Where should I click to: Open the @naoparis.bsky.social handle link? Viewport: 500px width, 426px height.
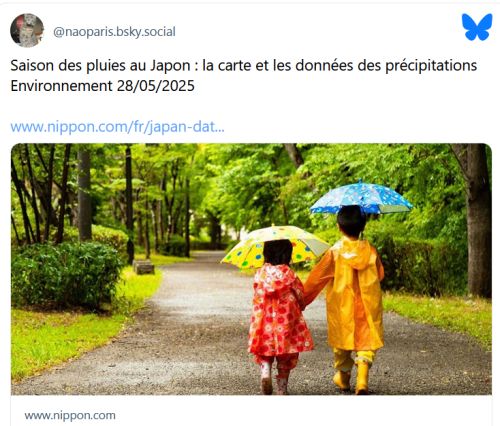tap(114, 32)
